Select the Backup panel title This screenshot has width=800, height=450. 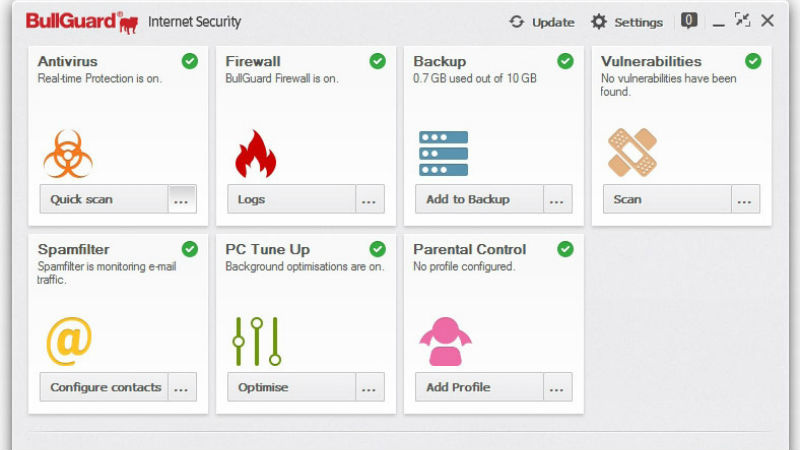pos(439,61)
